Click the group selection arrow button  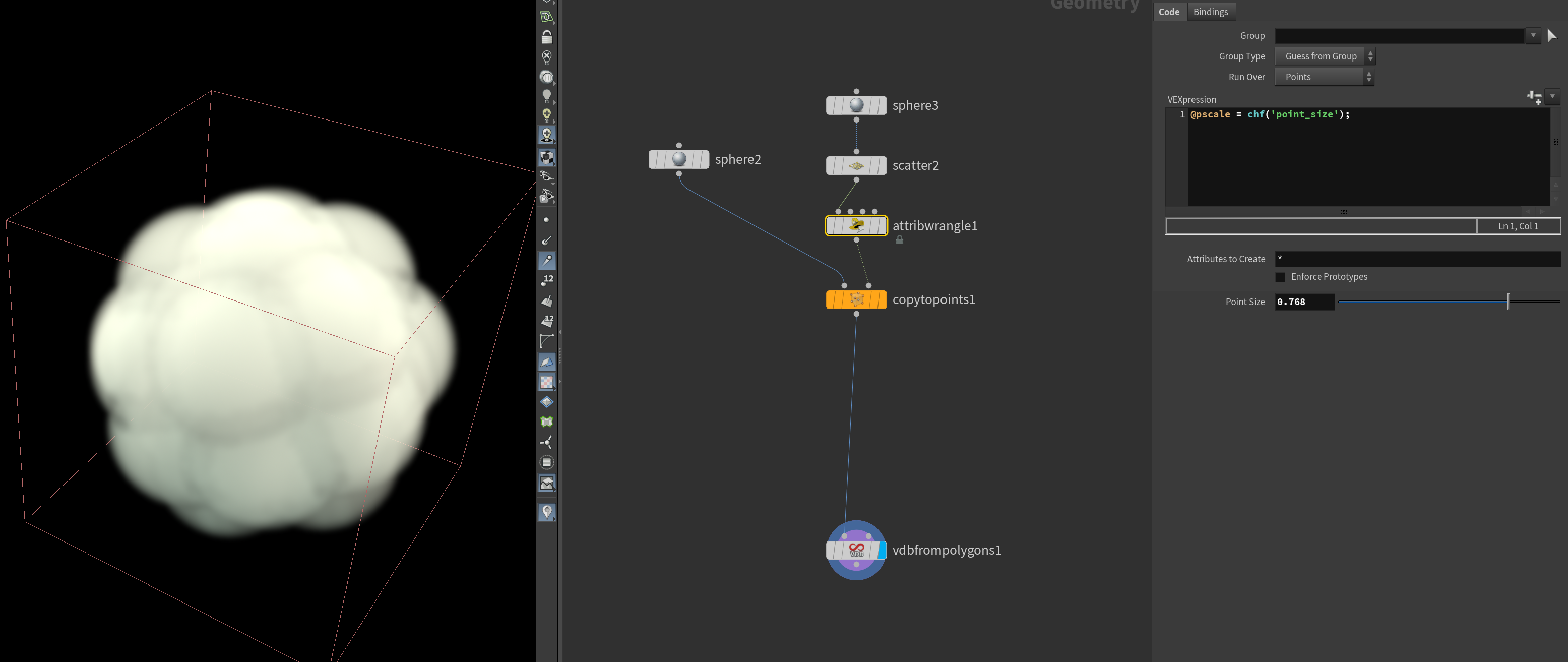click(x=1551, y=36)
